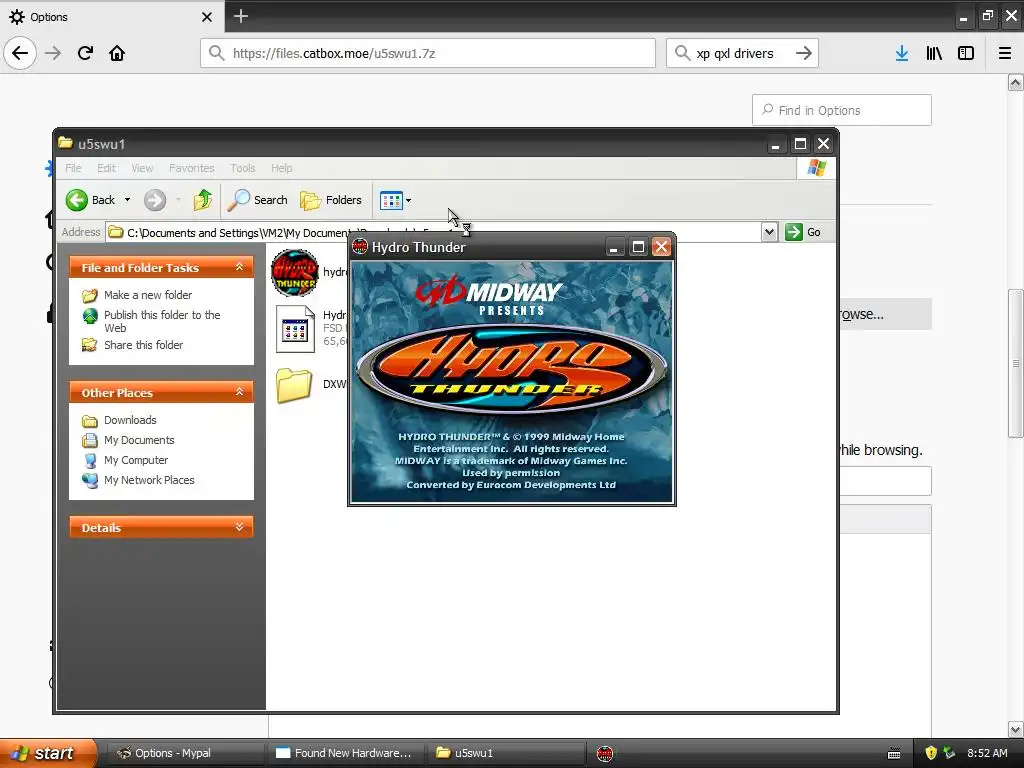Click the 'xp qxl drivers' search box

tap(741, 53)
